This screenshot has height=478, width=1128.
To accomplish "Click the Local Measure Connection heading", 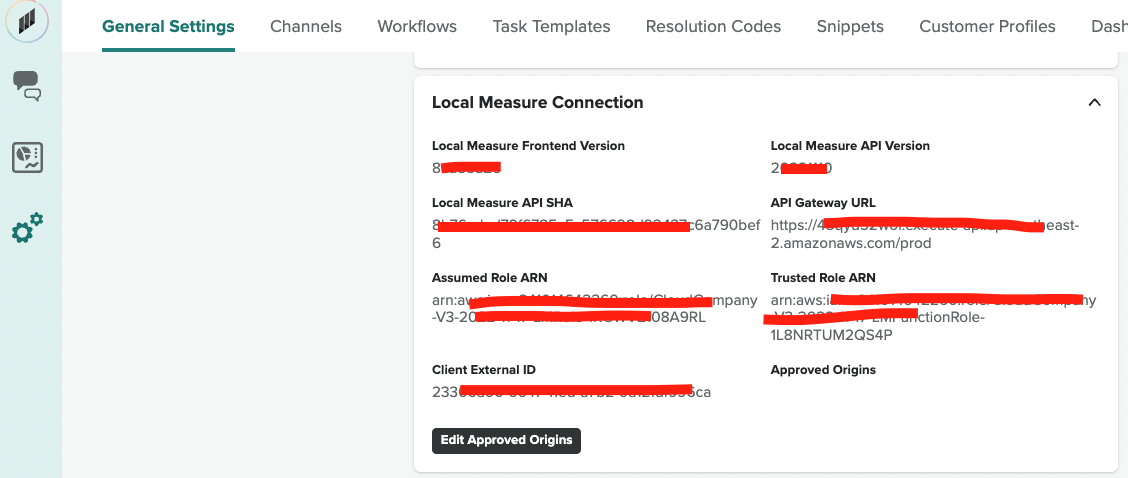I will 537,102.
